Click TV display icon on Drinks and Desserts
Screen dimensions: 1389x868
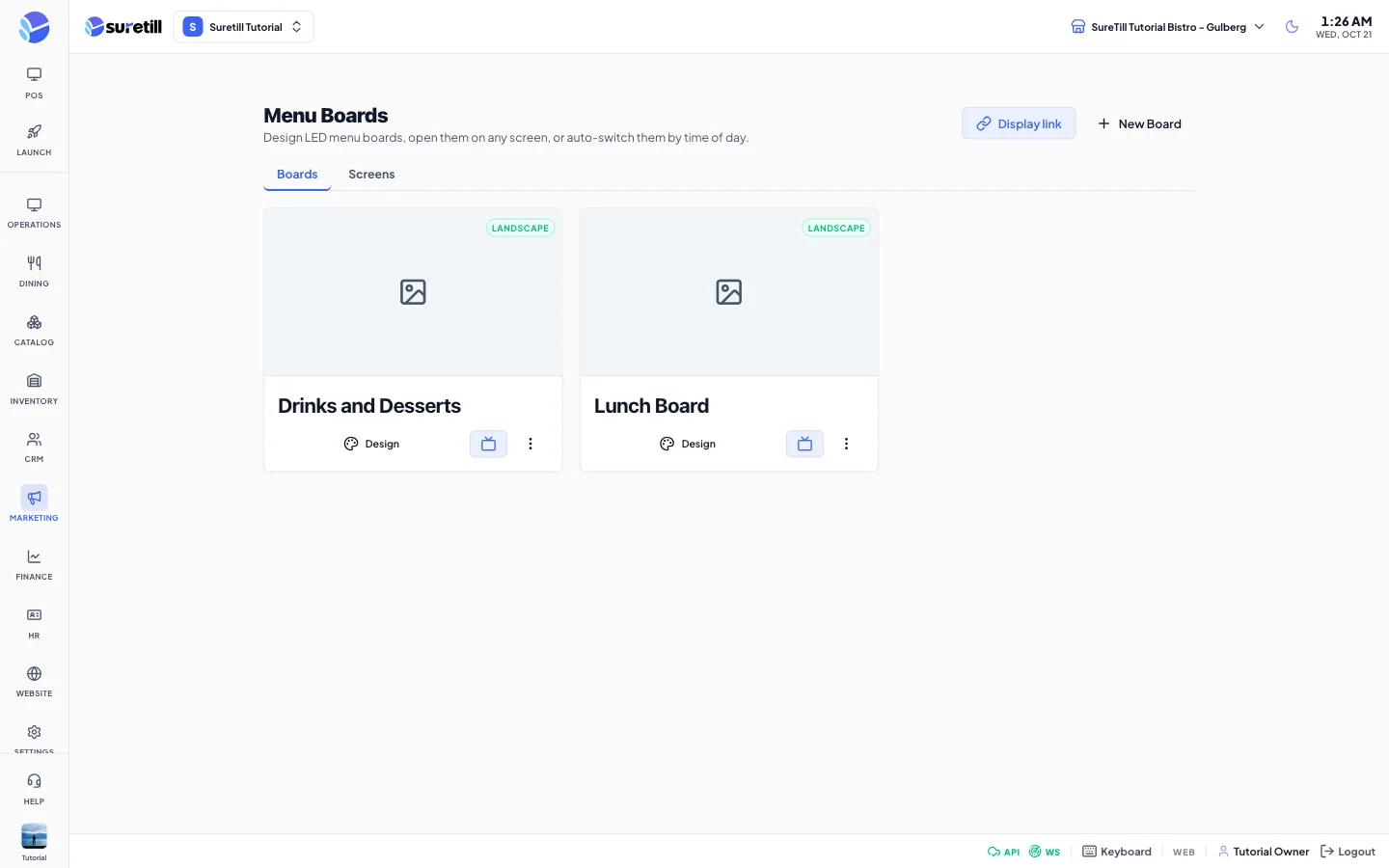pyautogui.click(x=488, y=444)
